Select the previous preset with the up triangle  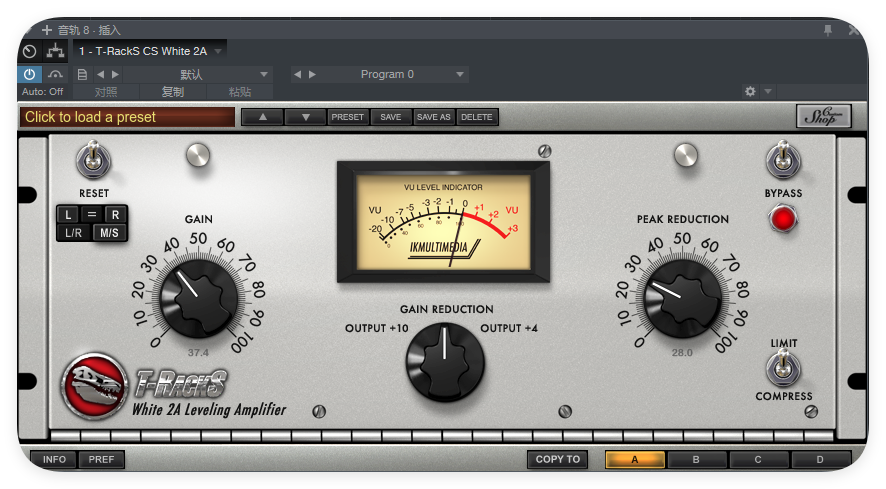click(263, 117)
